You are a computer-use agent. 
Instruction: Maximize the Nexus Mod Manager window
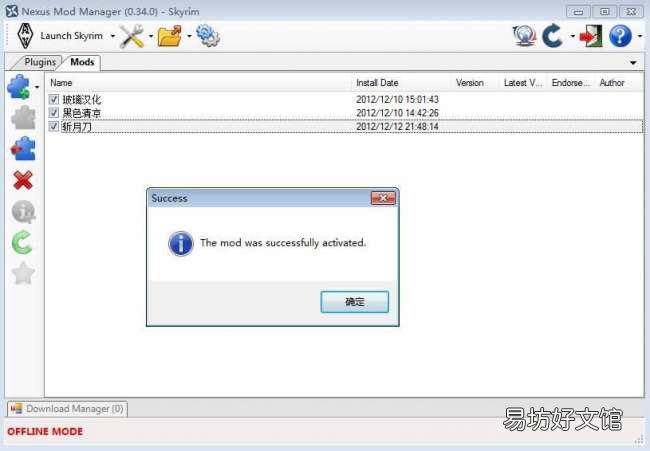(x=605, y=12)
